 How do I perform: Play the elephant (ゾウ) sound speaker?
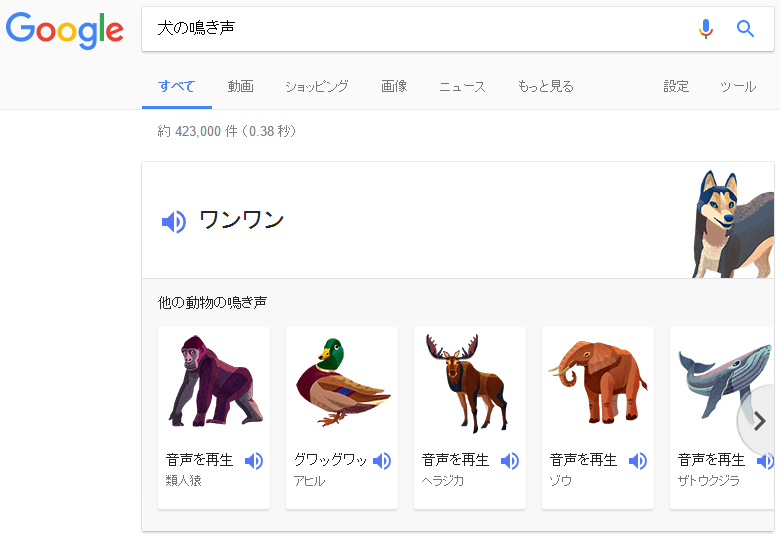click(x=638, y=461)
